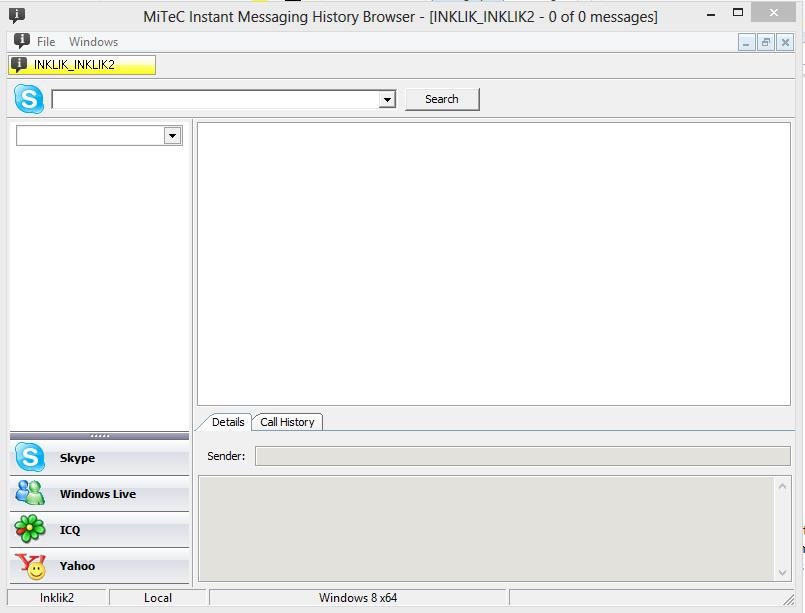Select the ICQ flower icon
This screenshot has width=805, height=613.
tap(30, 529)
